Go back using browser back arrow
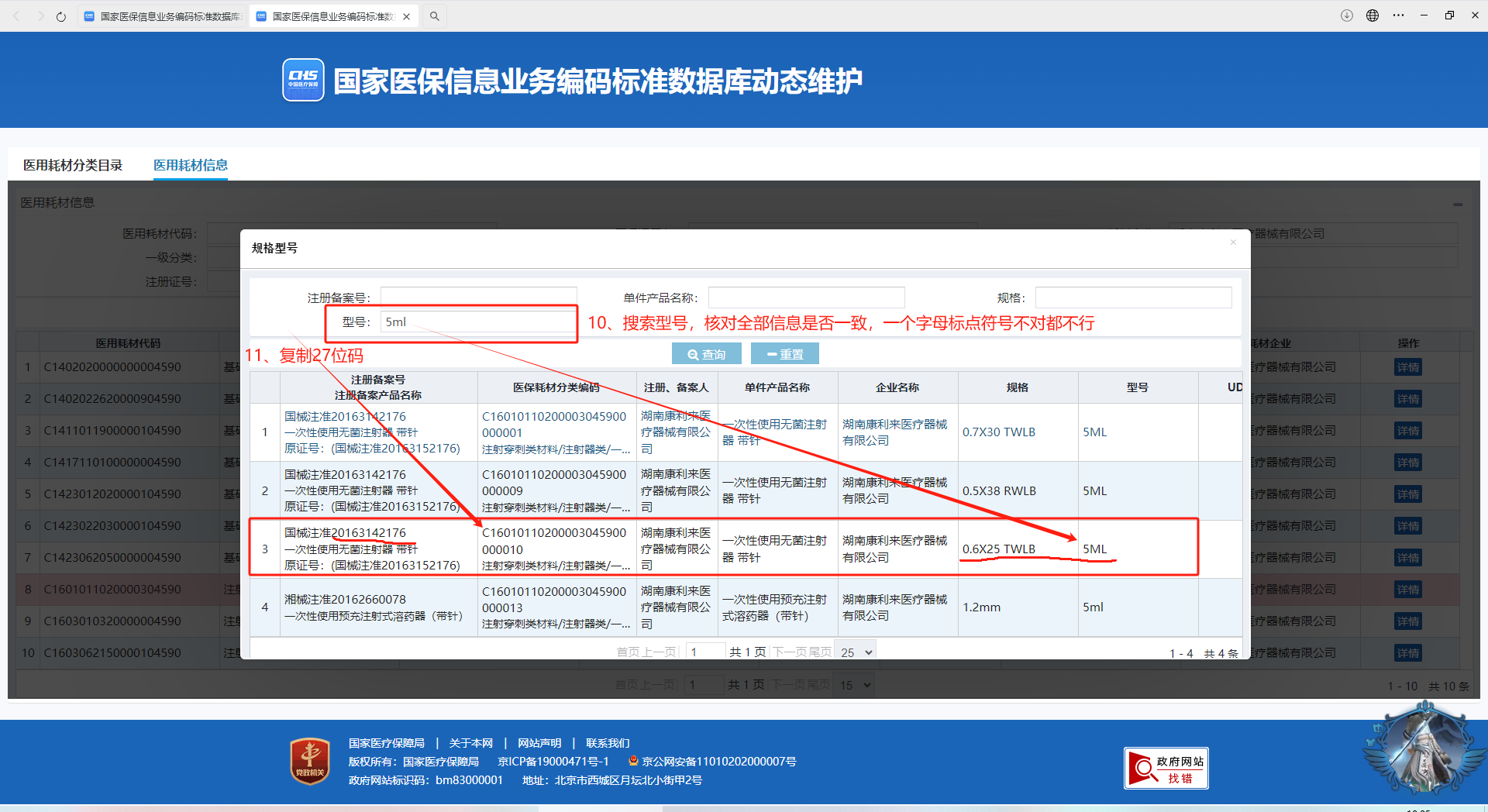The height and width of the screenshot is (812, 1488). coord(17,15)
